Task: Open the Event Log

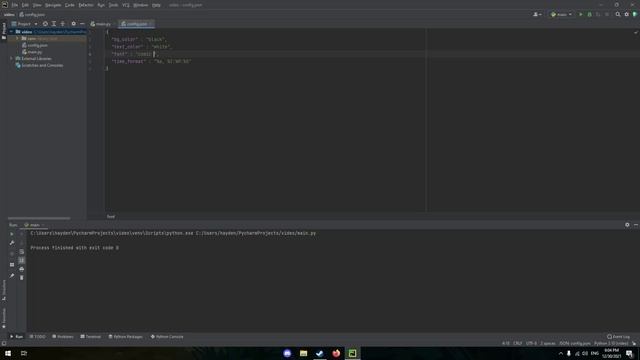Action: point(618,337)
